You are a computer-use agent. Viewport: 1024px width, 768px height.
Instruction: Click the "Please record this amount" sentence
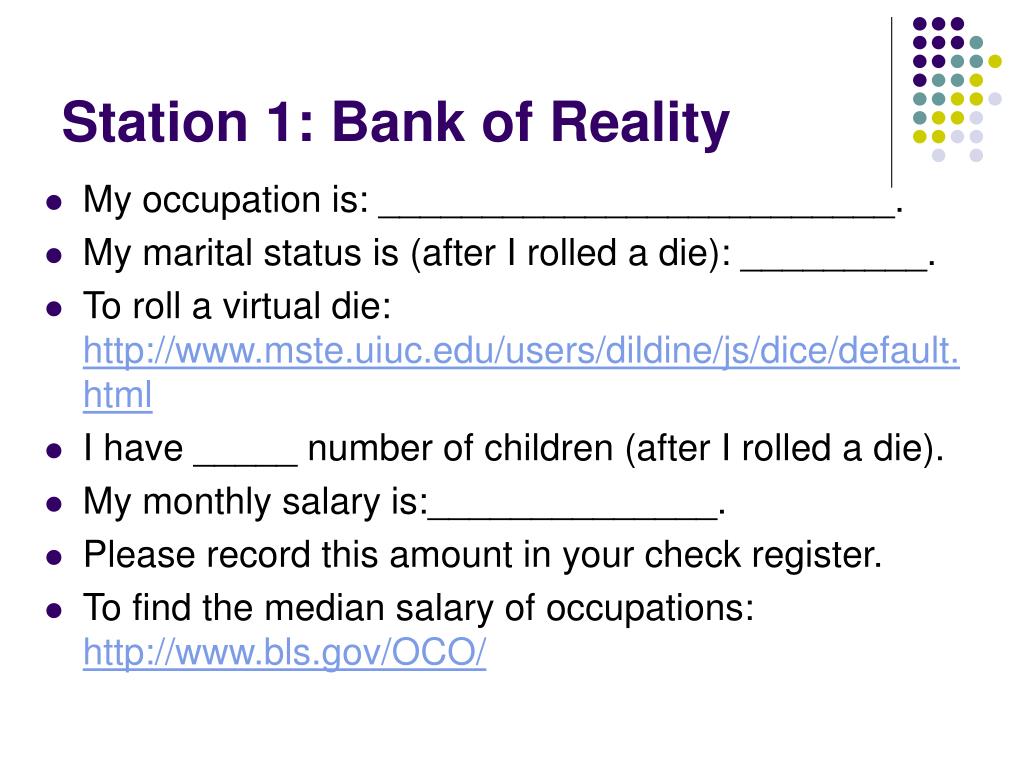483,555
